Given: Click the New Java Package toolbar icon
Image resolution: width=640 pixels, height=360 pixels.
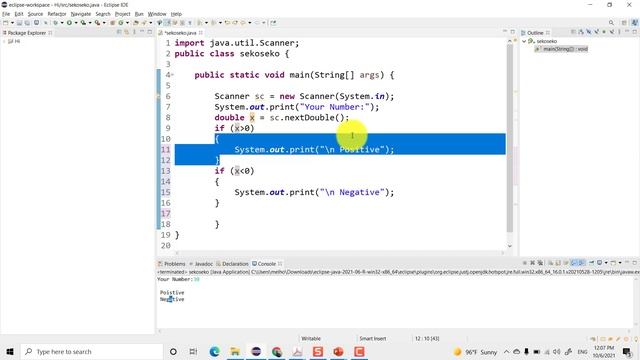Looking at the screenshot, I should pyautogui.click(x=112, y=23).
